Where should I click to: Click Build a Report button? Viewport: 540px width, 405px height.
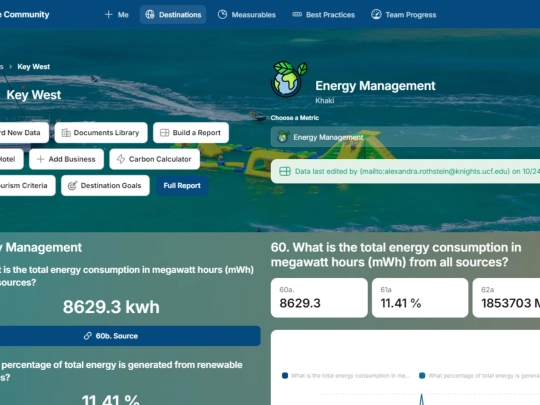191,133
